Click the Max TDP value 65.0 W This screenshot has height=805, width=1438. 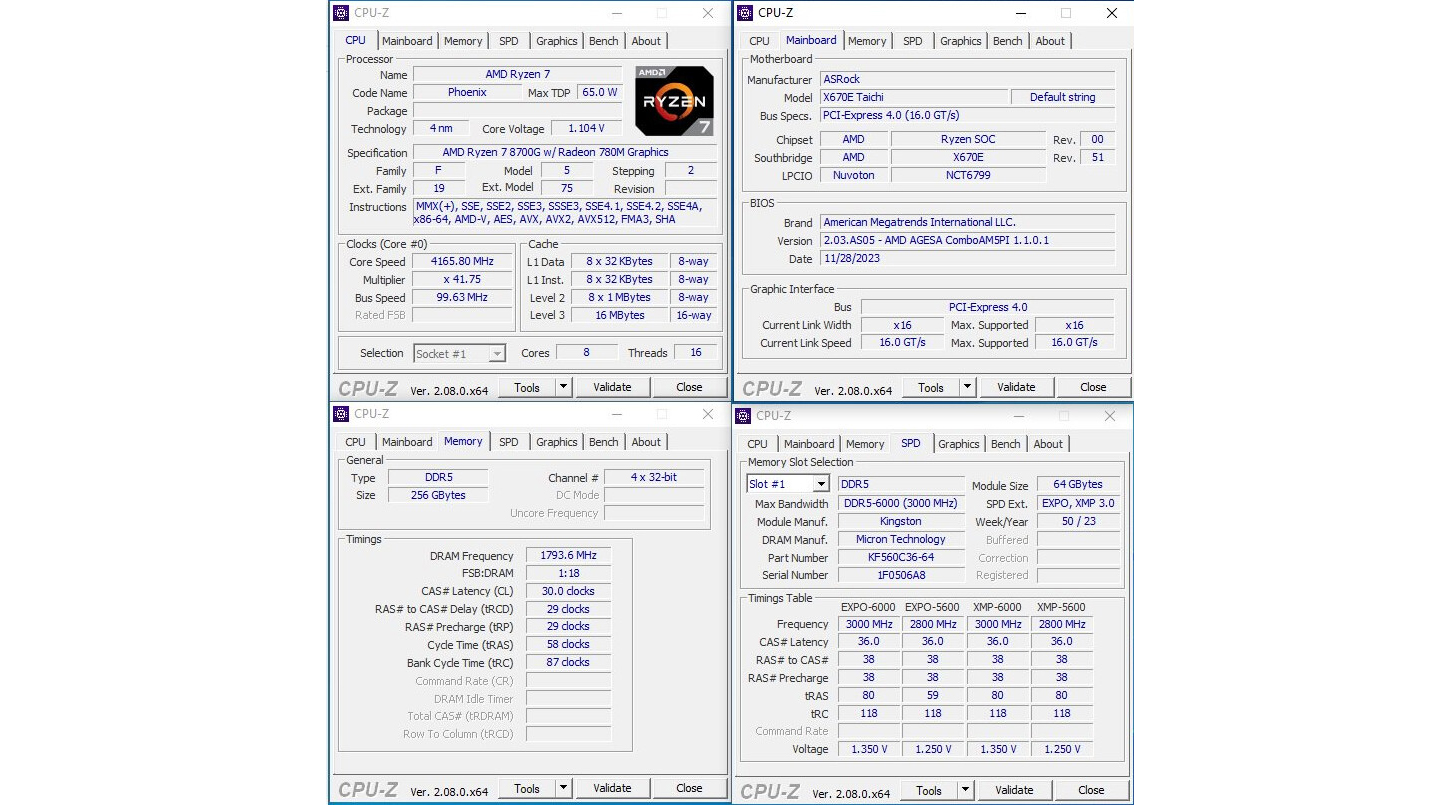(x=600, y=93)
